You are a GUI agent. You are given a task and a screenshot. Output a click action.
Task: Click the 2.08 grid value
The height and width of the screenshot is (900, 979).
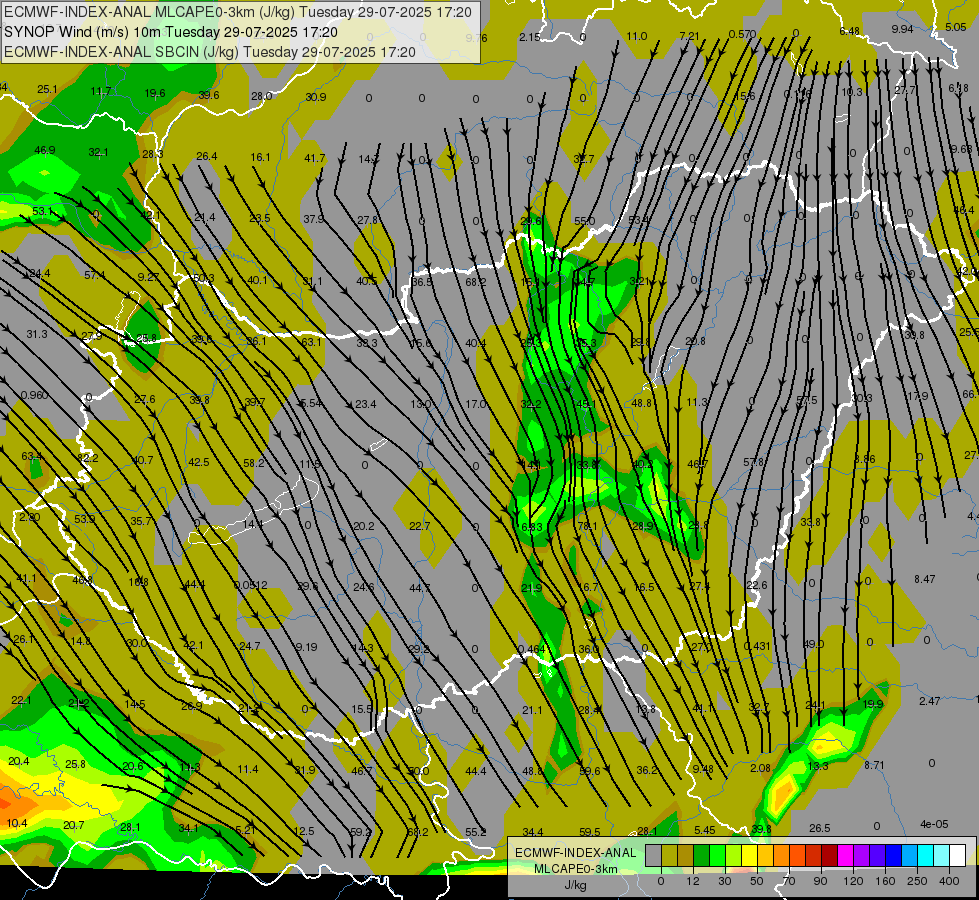[760, 768]
